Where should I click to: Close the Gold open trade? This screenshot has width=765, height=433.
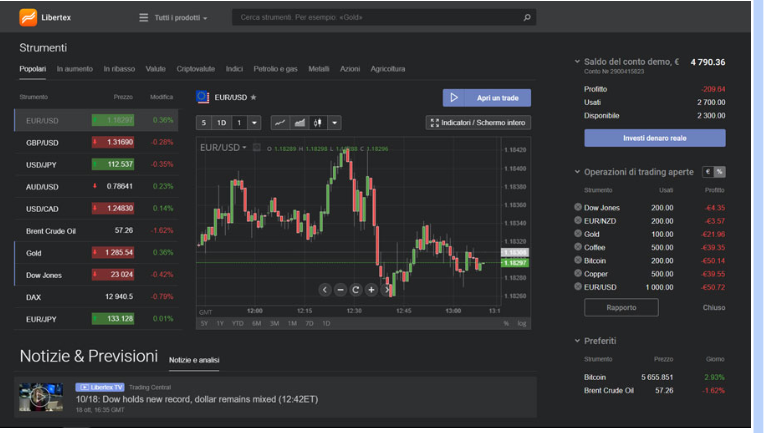[x=578, y=234]
